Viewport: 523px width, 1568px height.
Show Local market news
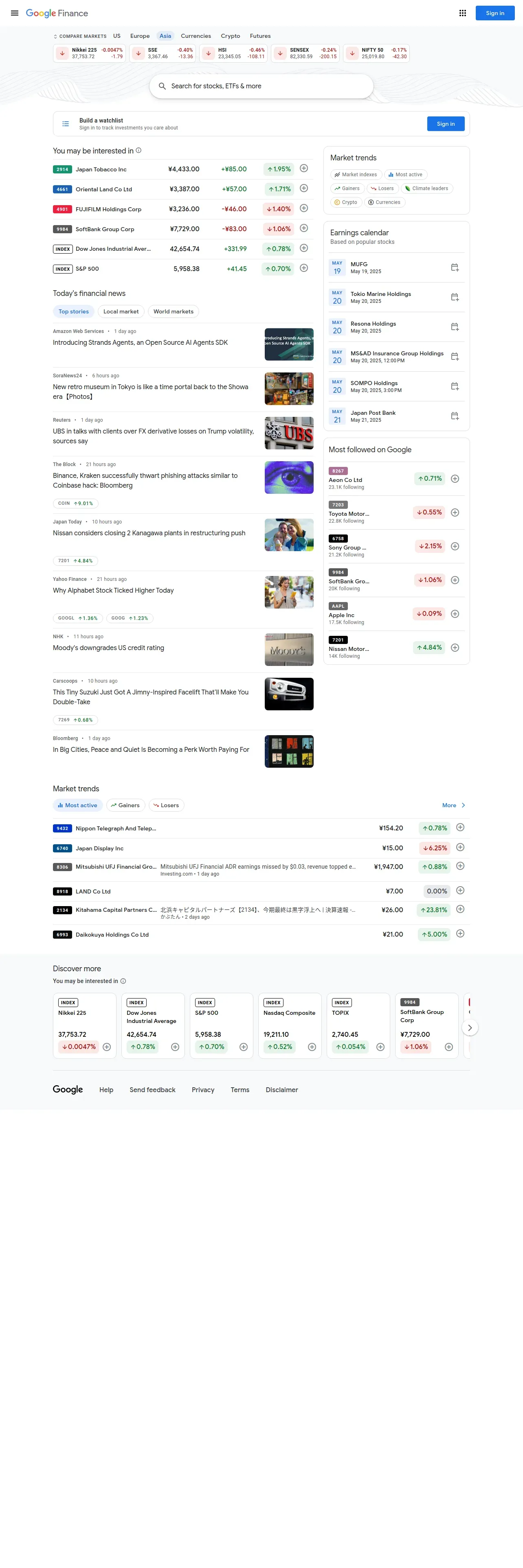(x=121, y=312)
